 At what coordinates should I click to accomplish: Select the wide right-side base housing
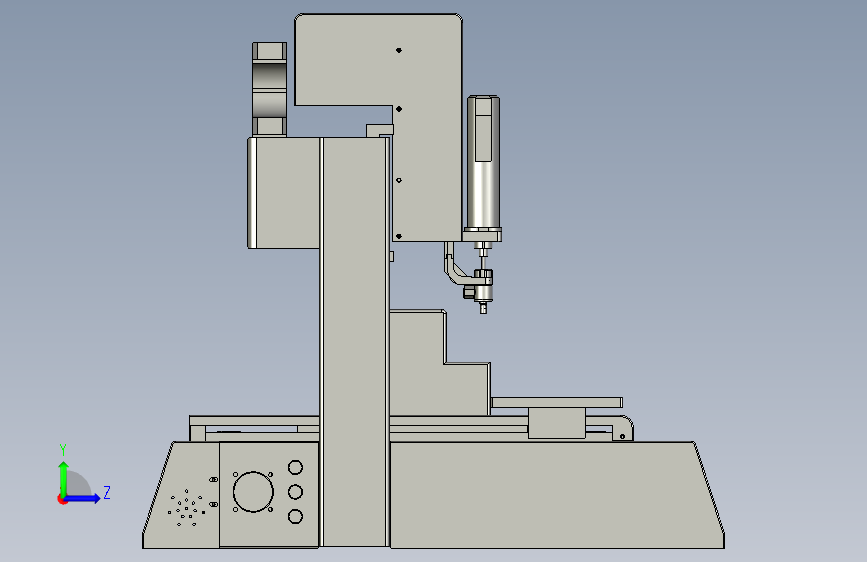557,495
